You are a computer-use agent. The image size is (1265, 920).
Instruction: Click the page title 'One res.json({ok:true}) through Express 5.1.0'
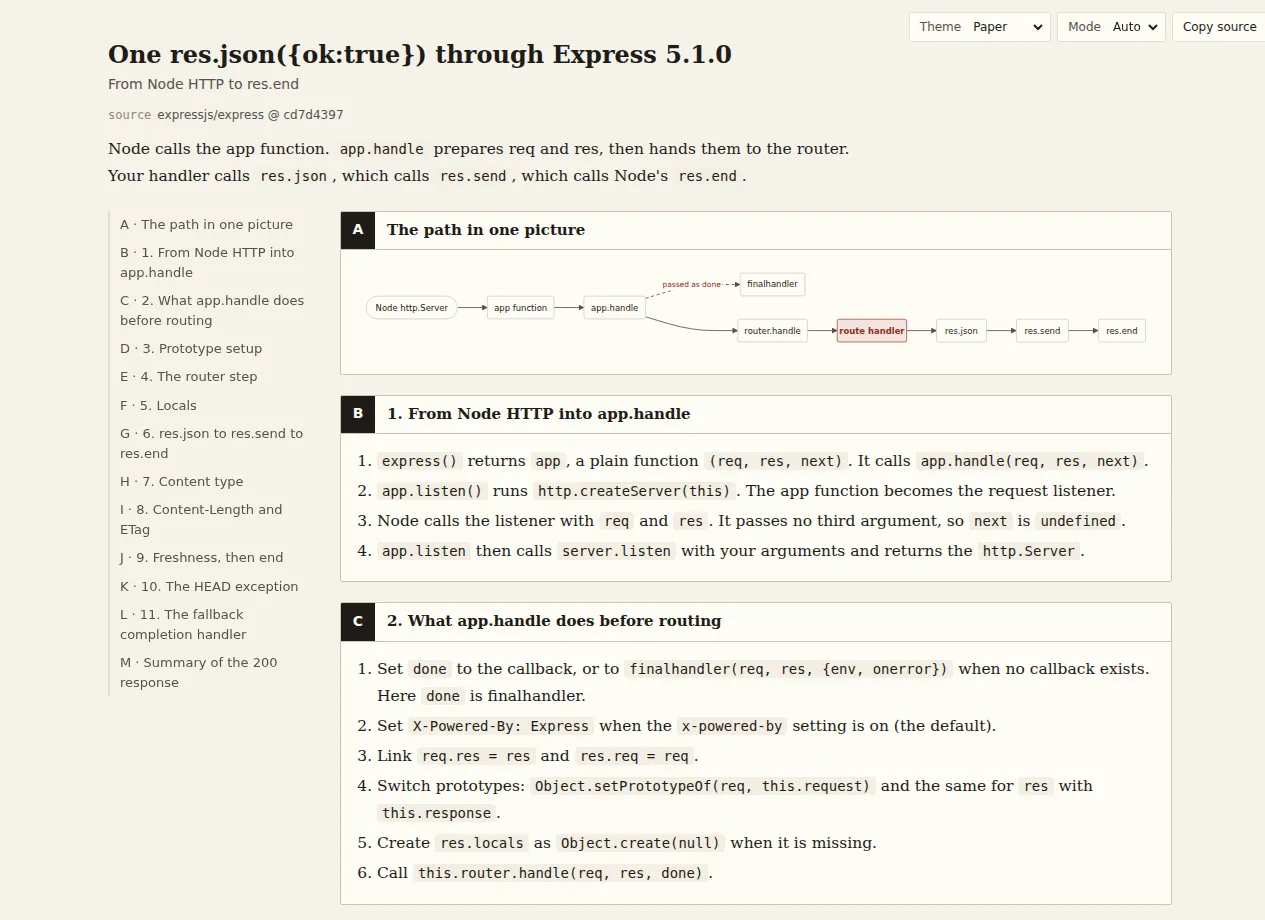click(420, 54)
